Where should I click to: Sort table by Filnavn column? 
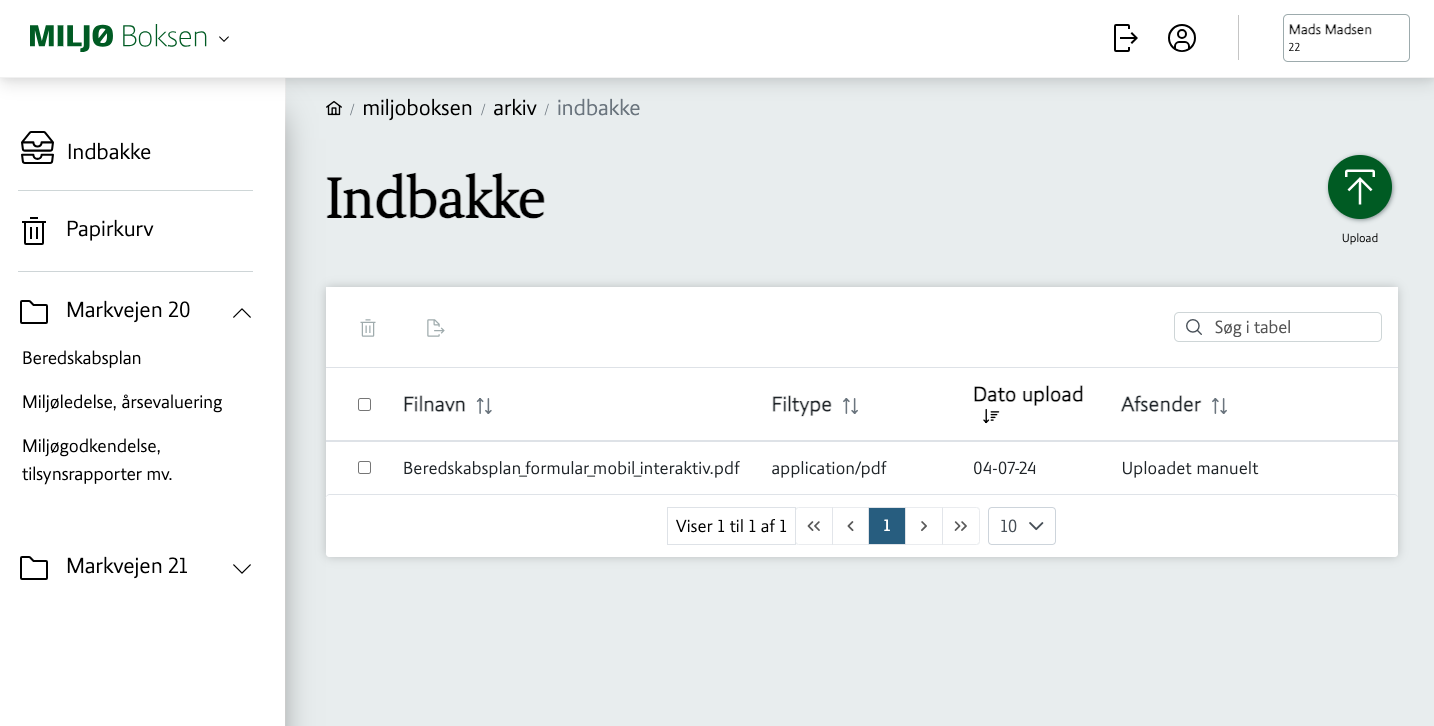(x=484, y=405)
